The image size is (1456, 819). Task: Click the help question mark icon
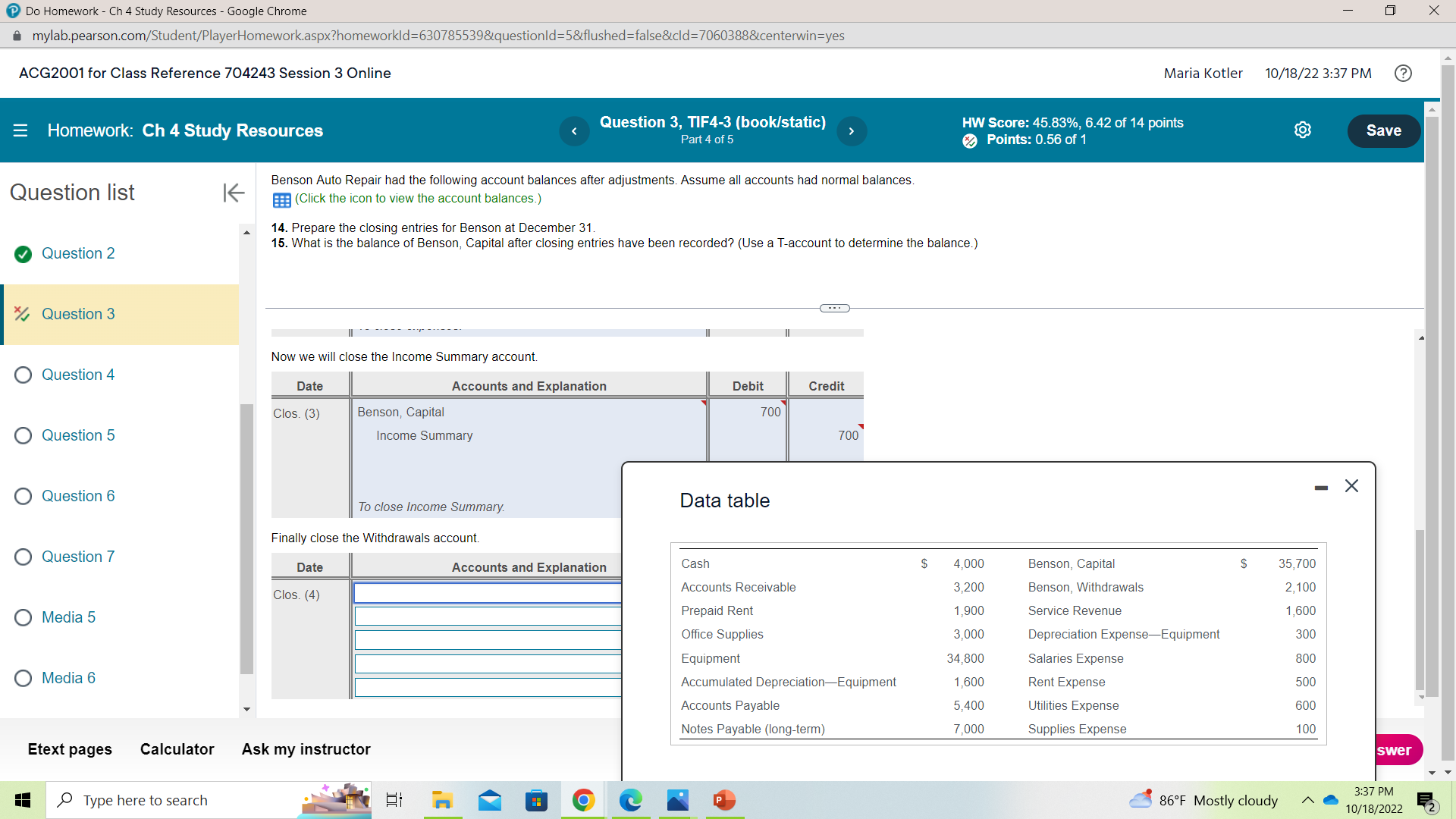[1403, 74]
